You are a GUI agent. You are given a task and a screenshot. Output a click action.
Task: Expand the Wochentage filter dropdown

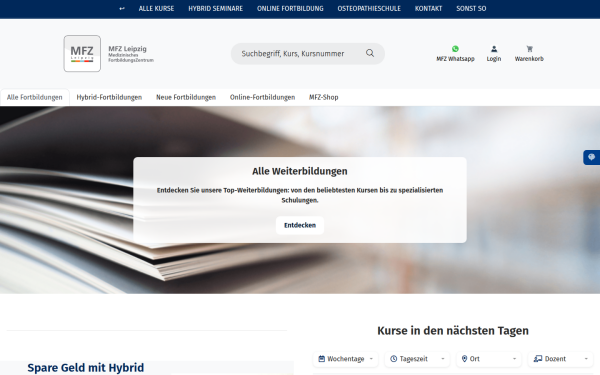(346, 359)
